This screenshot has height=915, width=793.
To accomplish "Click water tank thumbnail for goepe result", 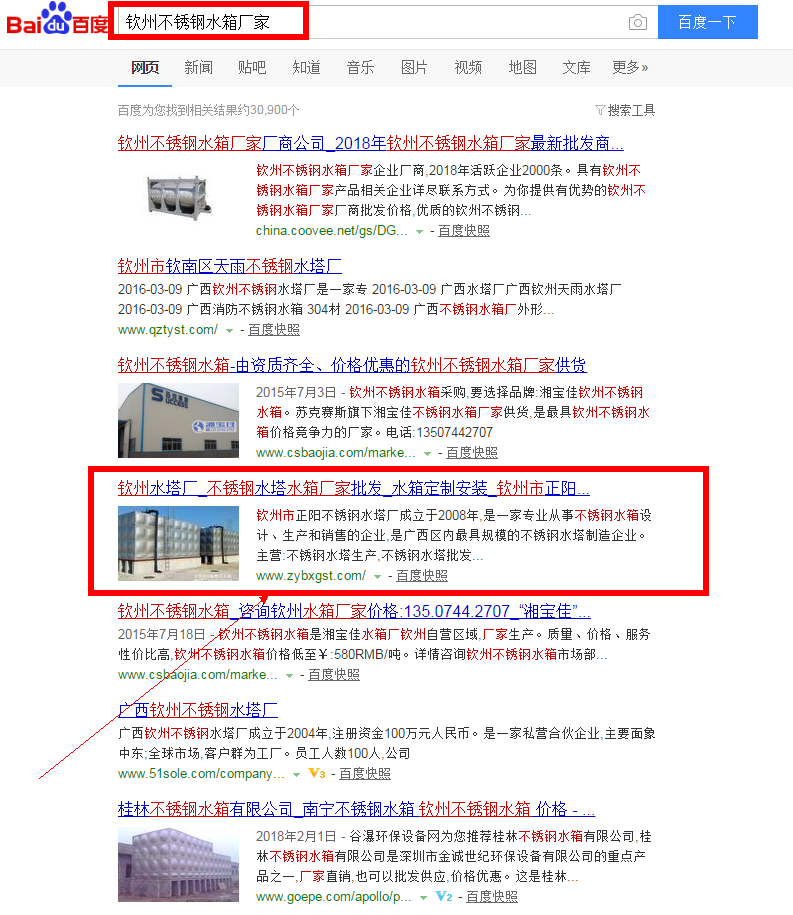I will [x=178, y=865].
